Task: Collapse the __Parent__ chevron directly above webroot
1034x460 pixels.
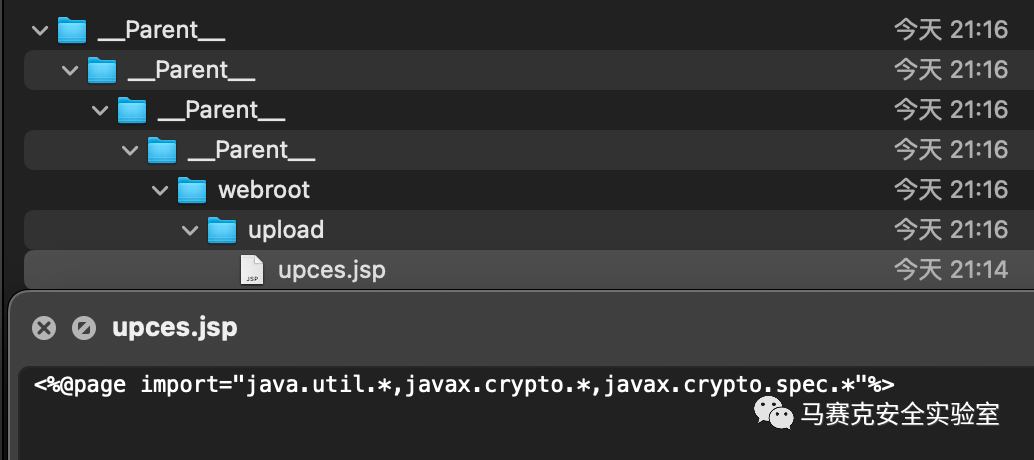Action: pyautogui.click(x=130, y=150)
